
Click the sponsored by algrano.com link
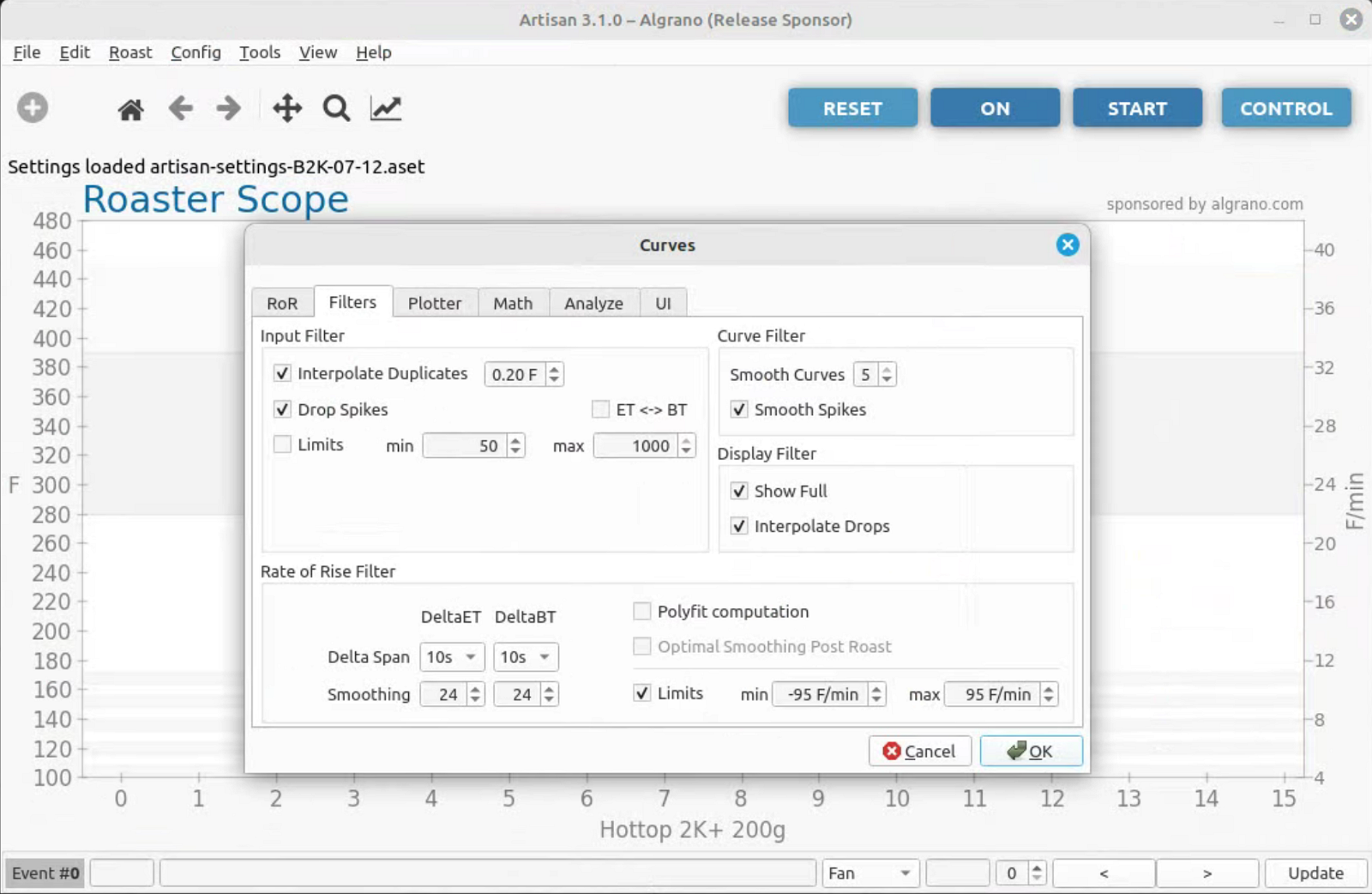1204,204
